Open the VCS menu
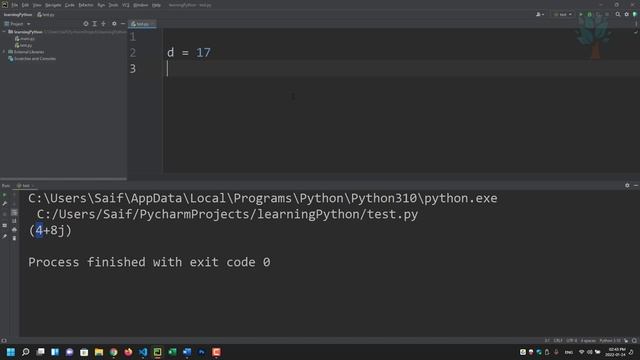Image resolution: width=640 pixels, height=360 pixels. coord(126,5)
